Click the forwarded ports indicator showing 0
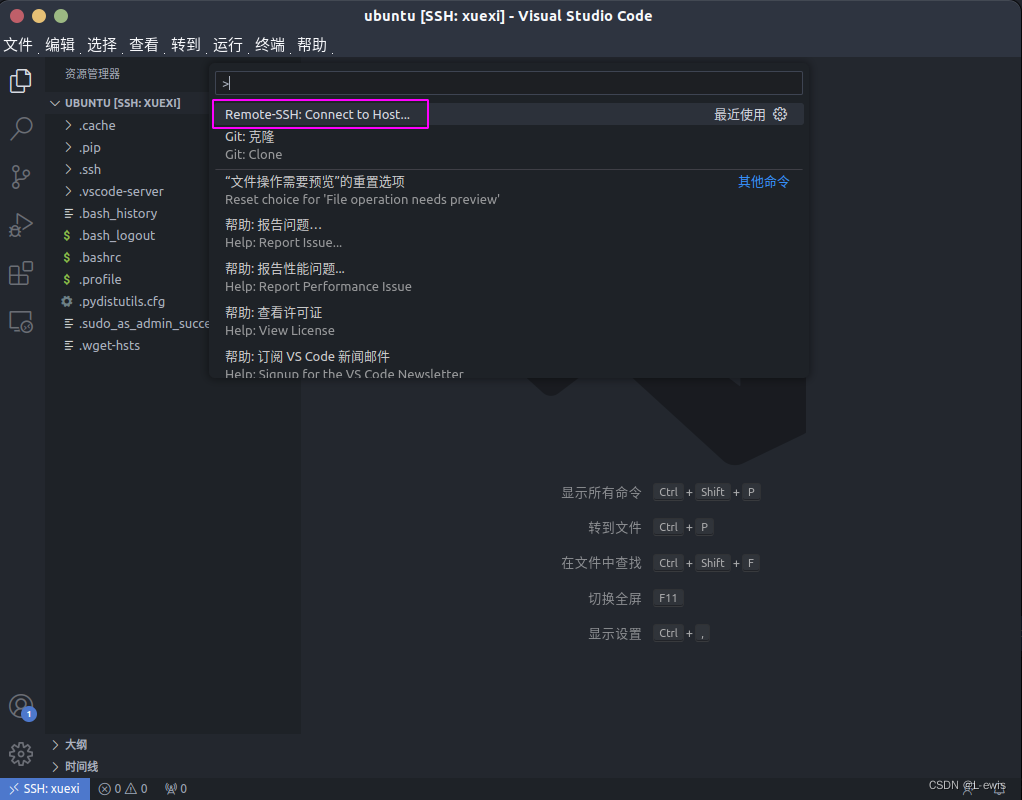Screen dimensions: 1022x800 174,788
